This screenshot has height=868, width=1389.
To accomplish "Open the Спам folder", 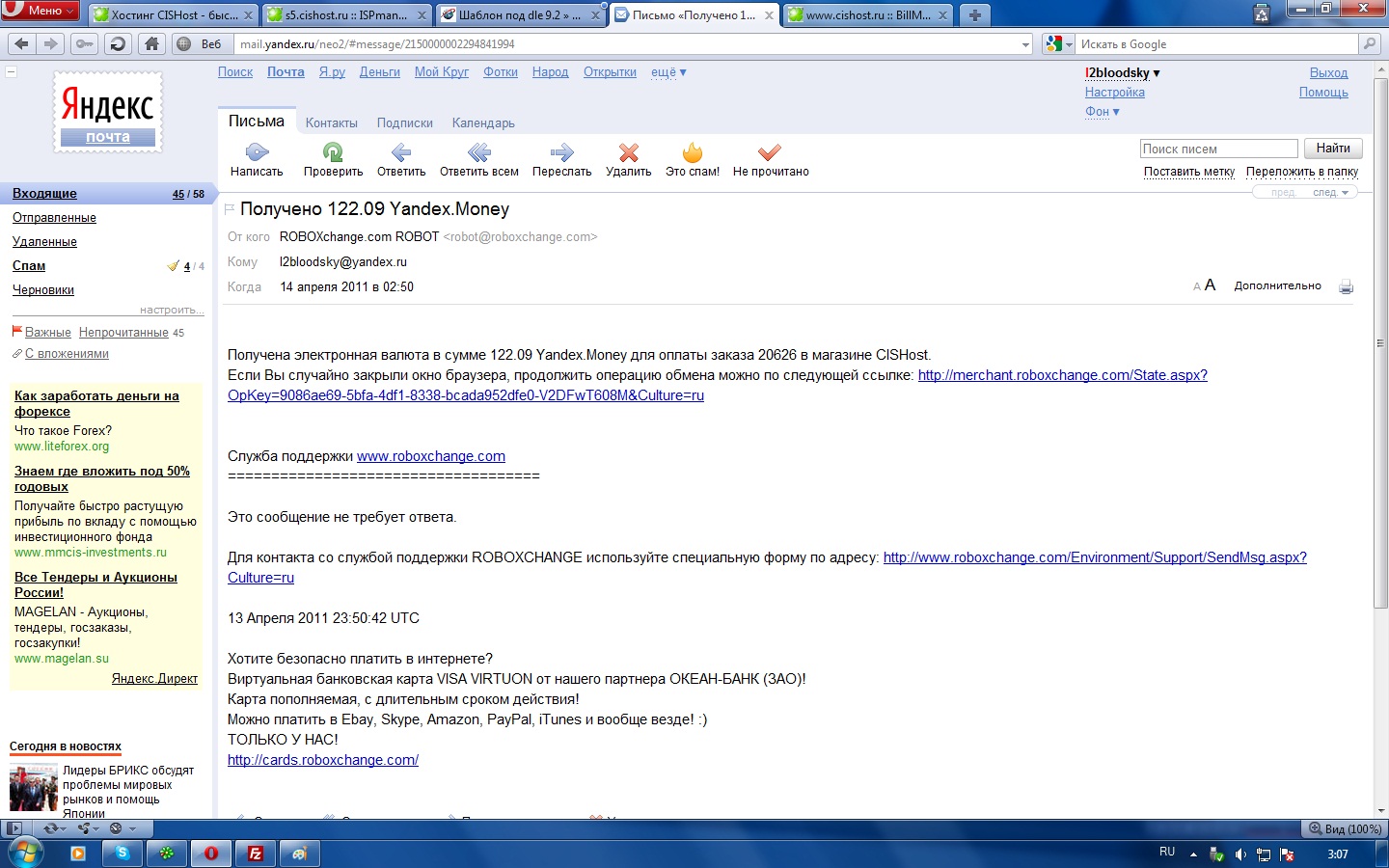I will (x=29, y=266).
